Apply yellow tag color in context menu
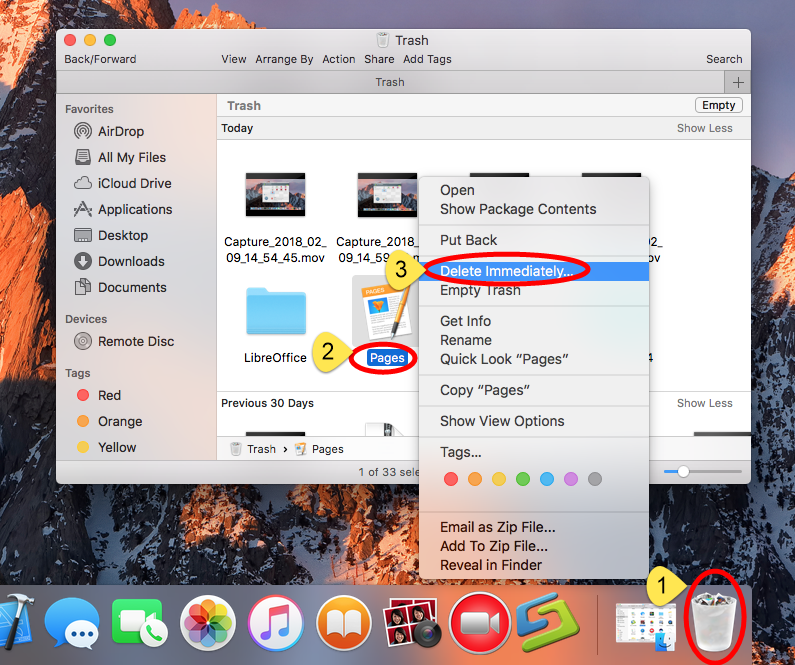The width and height of the screenshot is (795, 665). (x=499, y=479)
